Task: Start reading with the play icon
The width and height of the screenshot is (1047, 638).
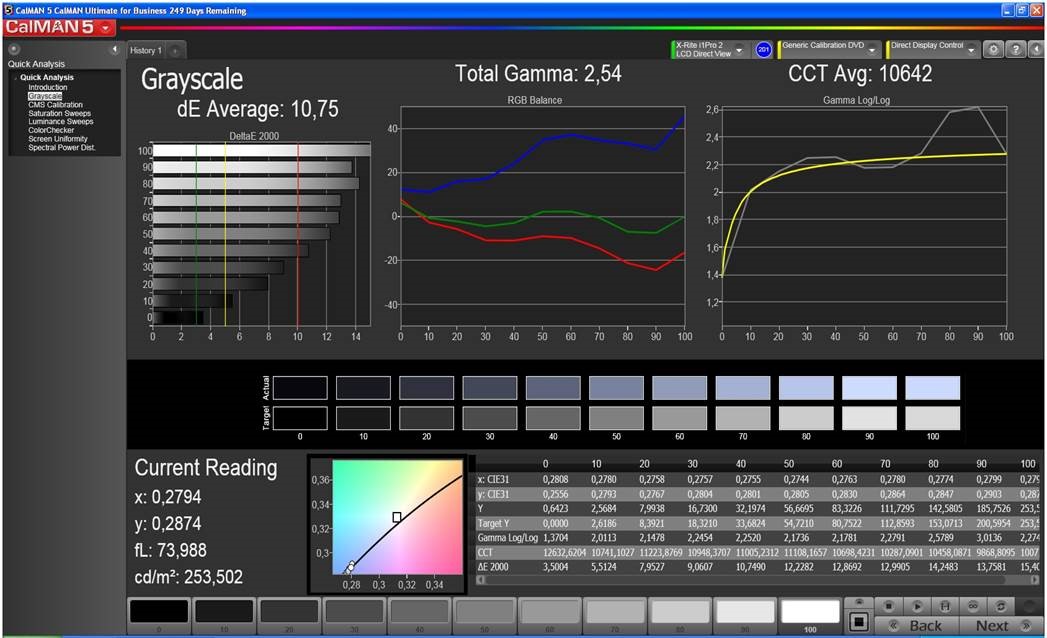Action: [917, 606]
